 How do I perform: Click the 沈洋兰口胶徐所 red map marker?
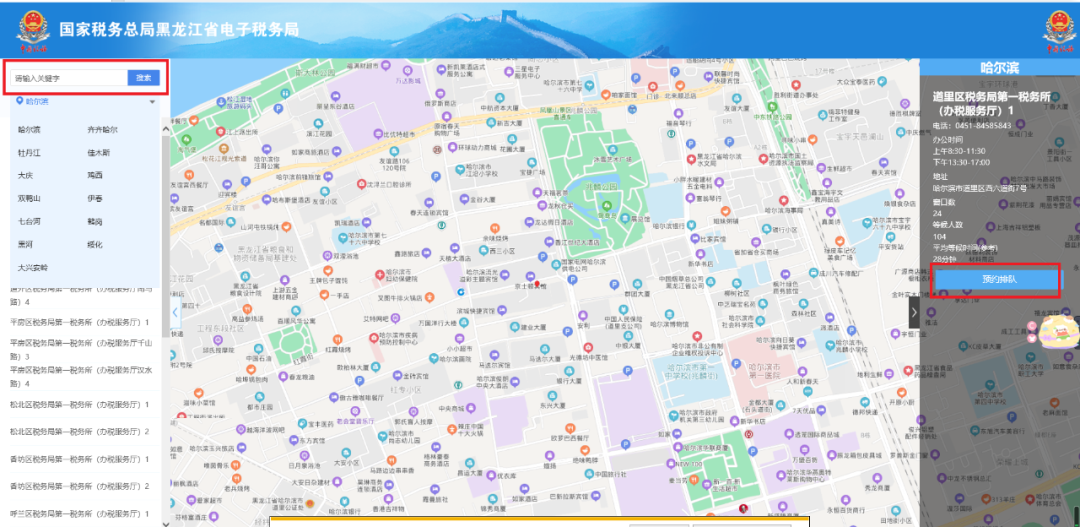(362, 184)
